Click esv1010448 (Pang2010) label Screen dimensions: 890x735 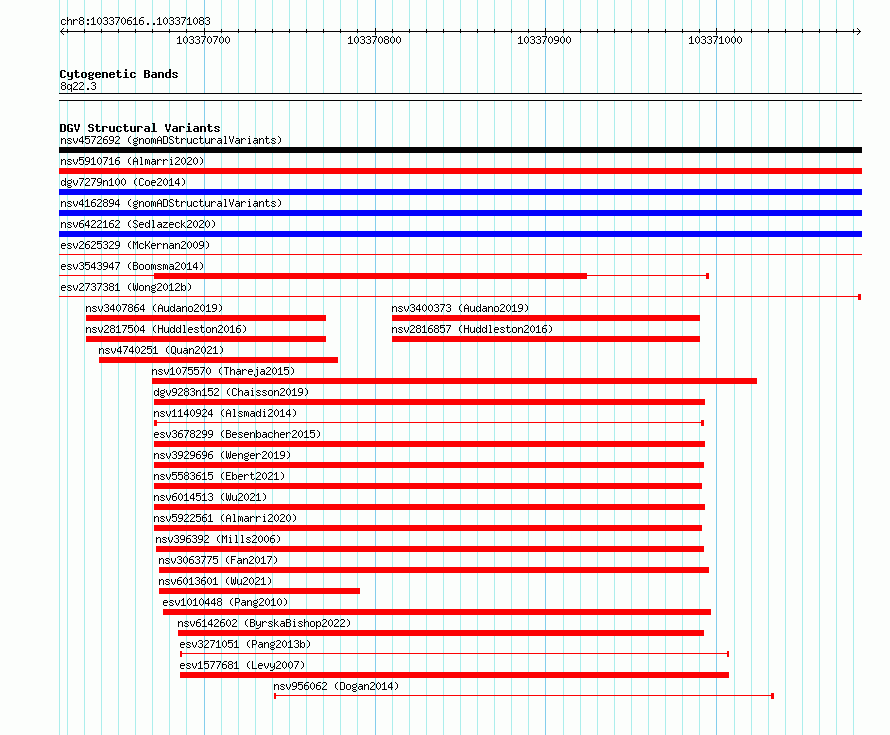(x=225, y=602)
